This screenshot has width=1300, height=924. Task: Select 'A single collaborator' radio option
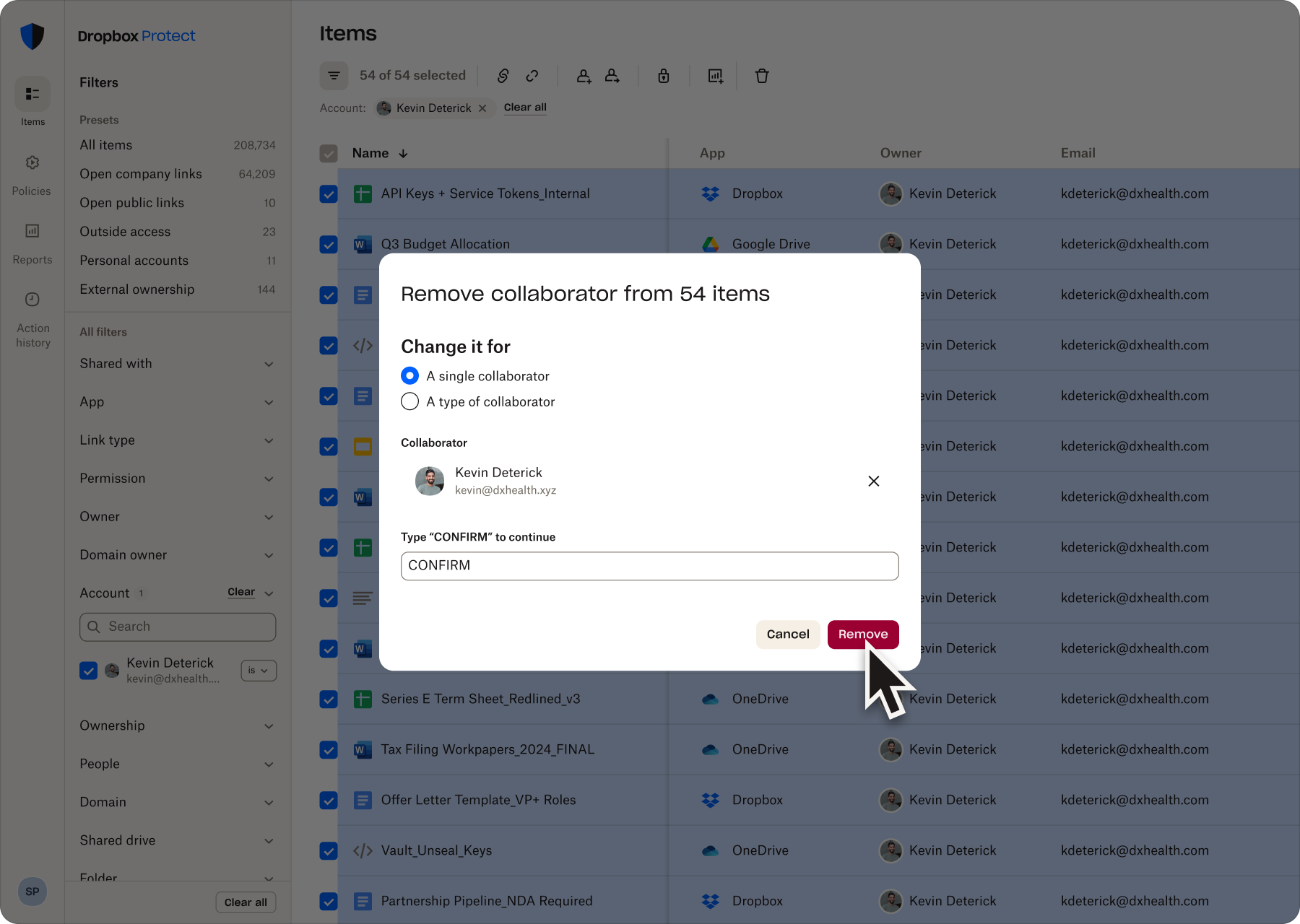coord(409,375)
